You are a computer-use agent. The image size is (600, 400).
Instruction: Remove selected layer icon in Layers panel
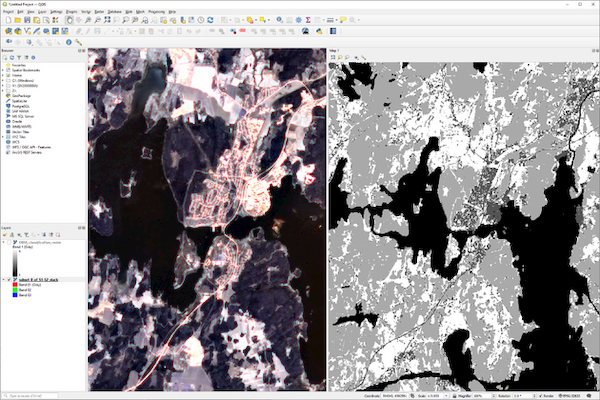(x=58, y=235)
